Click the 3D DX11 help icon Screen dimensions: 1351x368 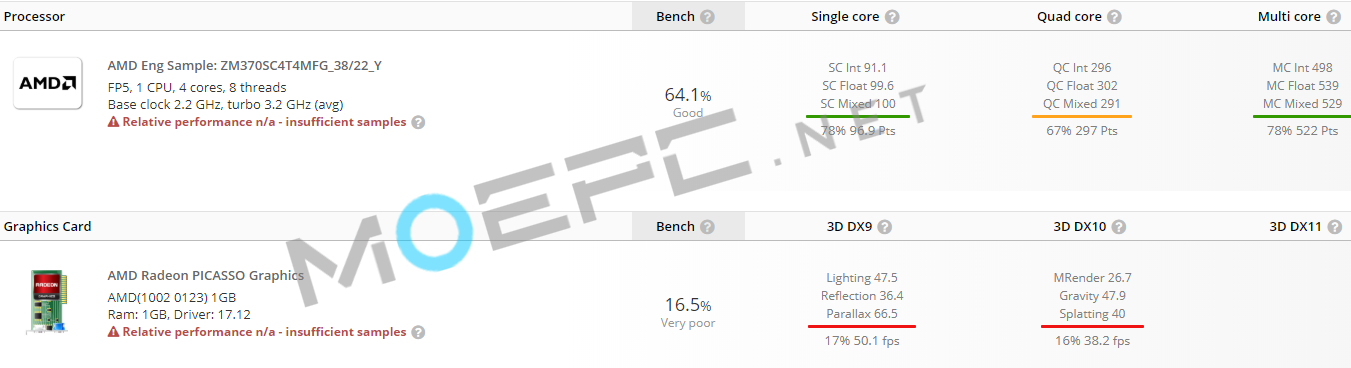coord(1334,227)
